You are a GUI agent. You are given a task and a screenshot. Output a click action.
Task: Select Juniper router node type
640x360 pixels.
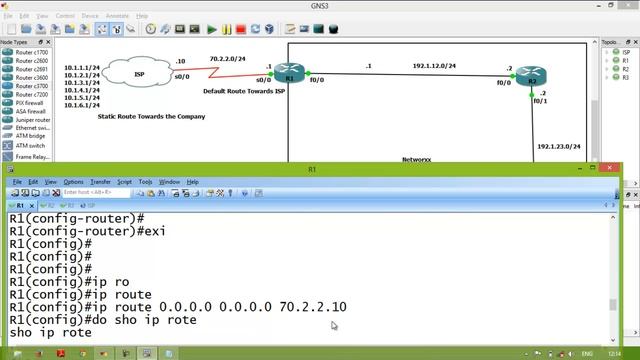[26, 120]
